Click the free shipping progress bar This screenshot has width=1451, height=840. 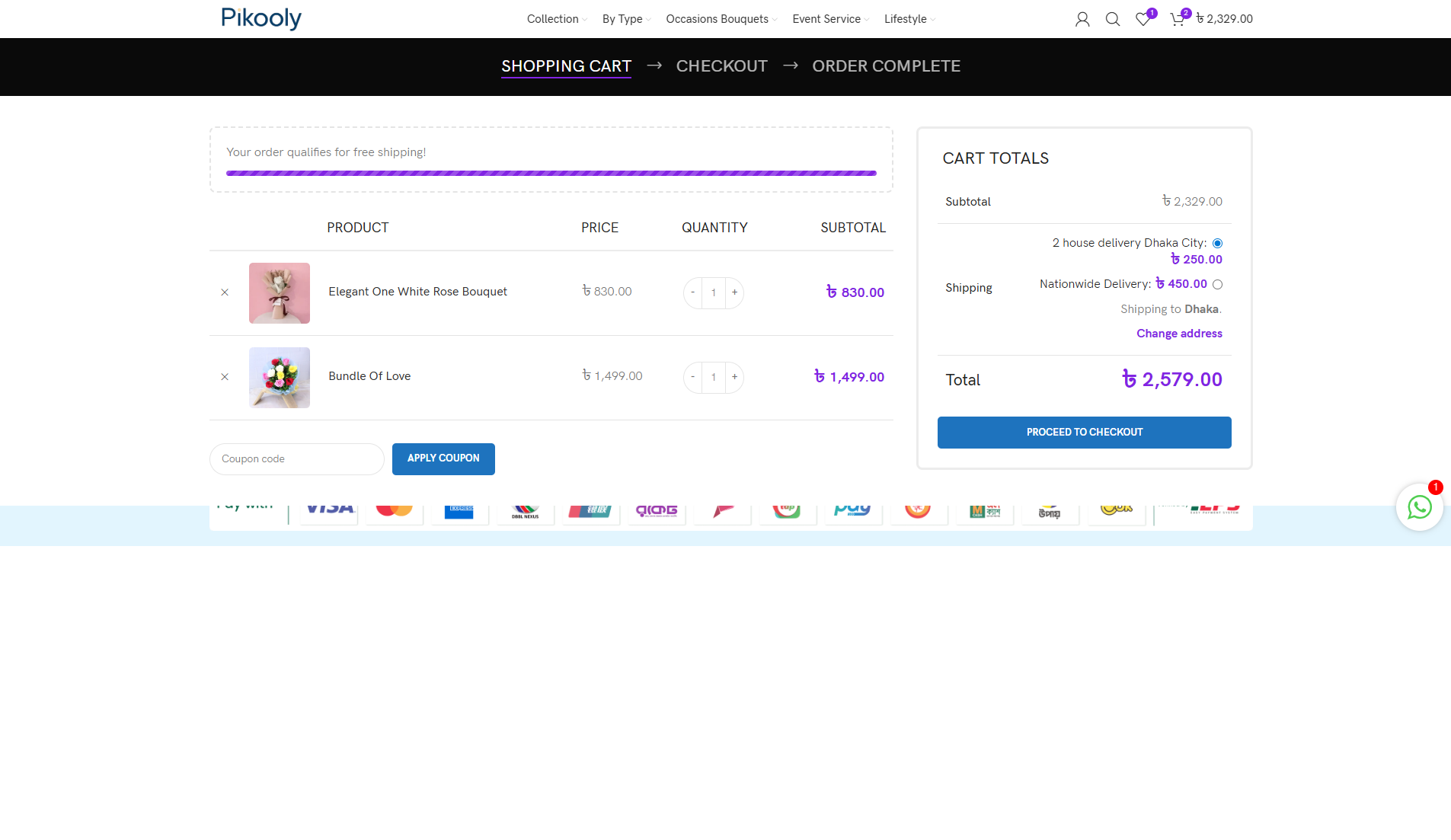[551, 173]
